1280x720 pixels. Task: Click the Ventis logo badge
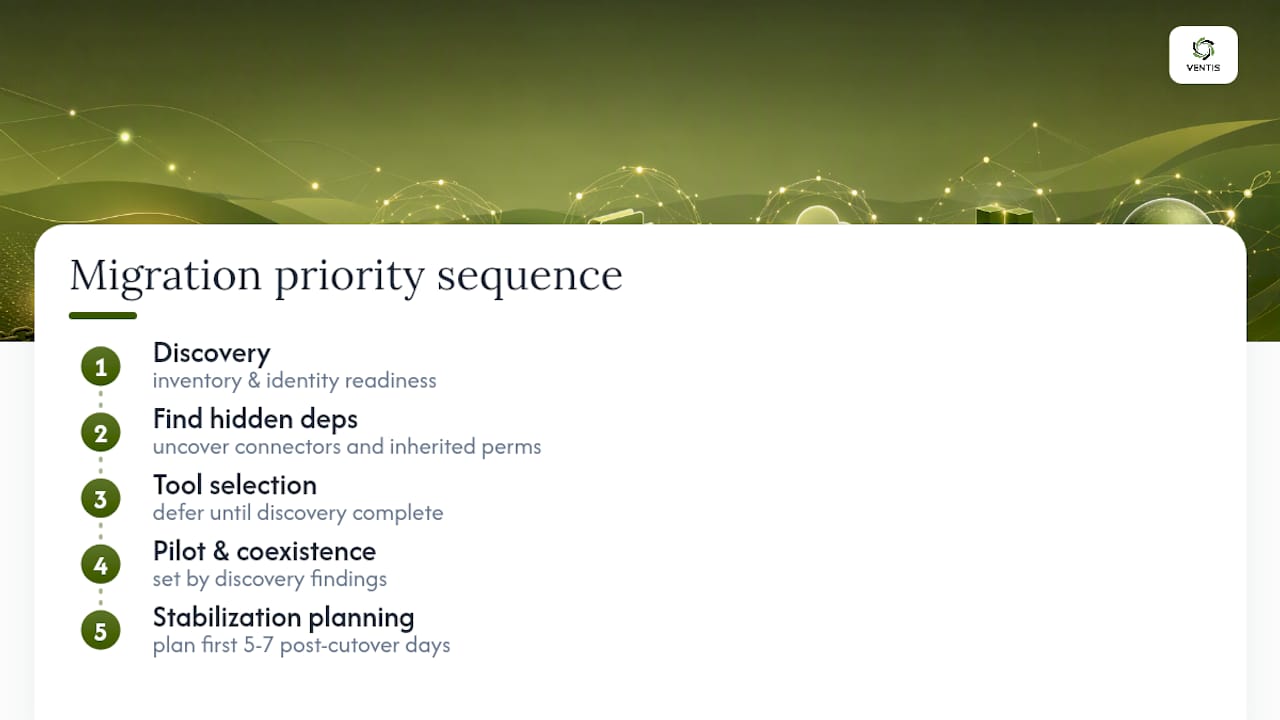click(x=1203, y=55)
